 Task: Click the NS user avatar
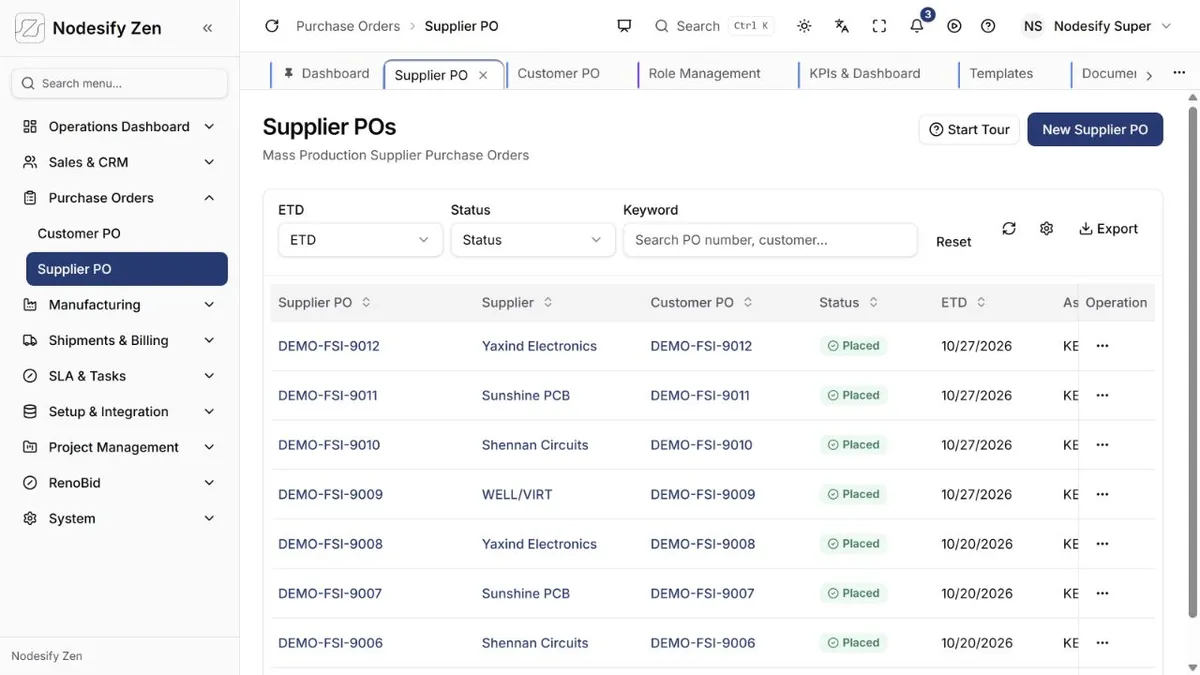(x=1032, y=26)
